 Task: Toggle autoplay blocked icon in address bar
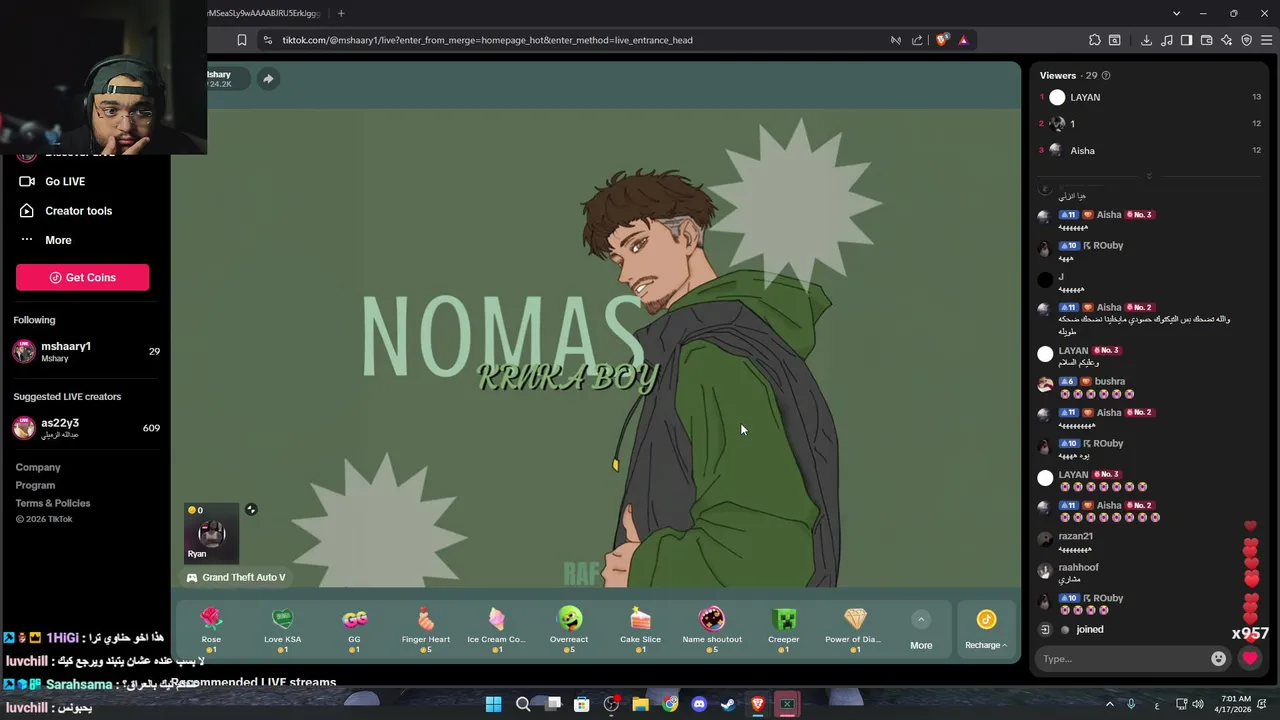click(896, 40)
